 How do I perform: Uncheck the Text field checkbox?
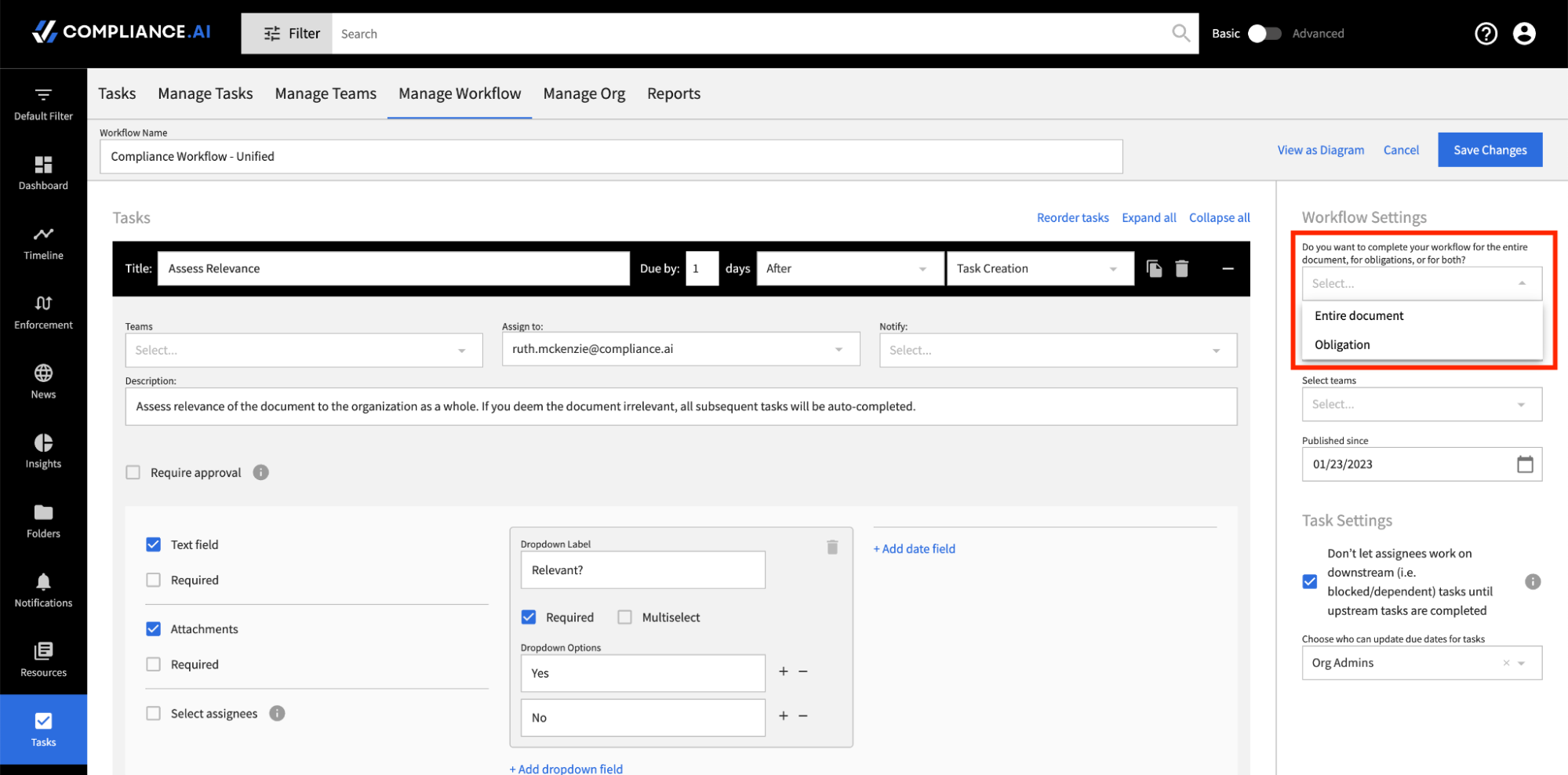tap(154, 544)
